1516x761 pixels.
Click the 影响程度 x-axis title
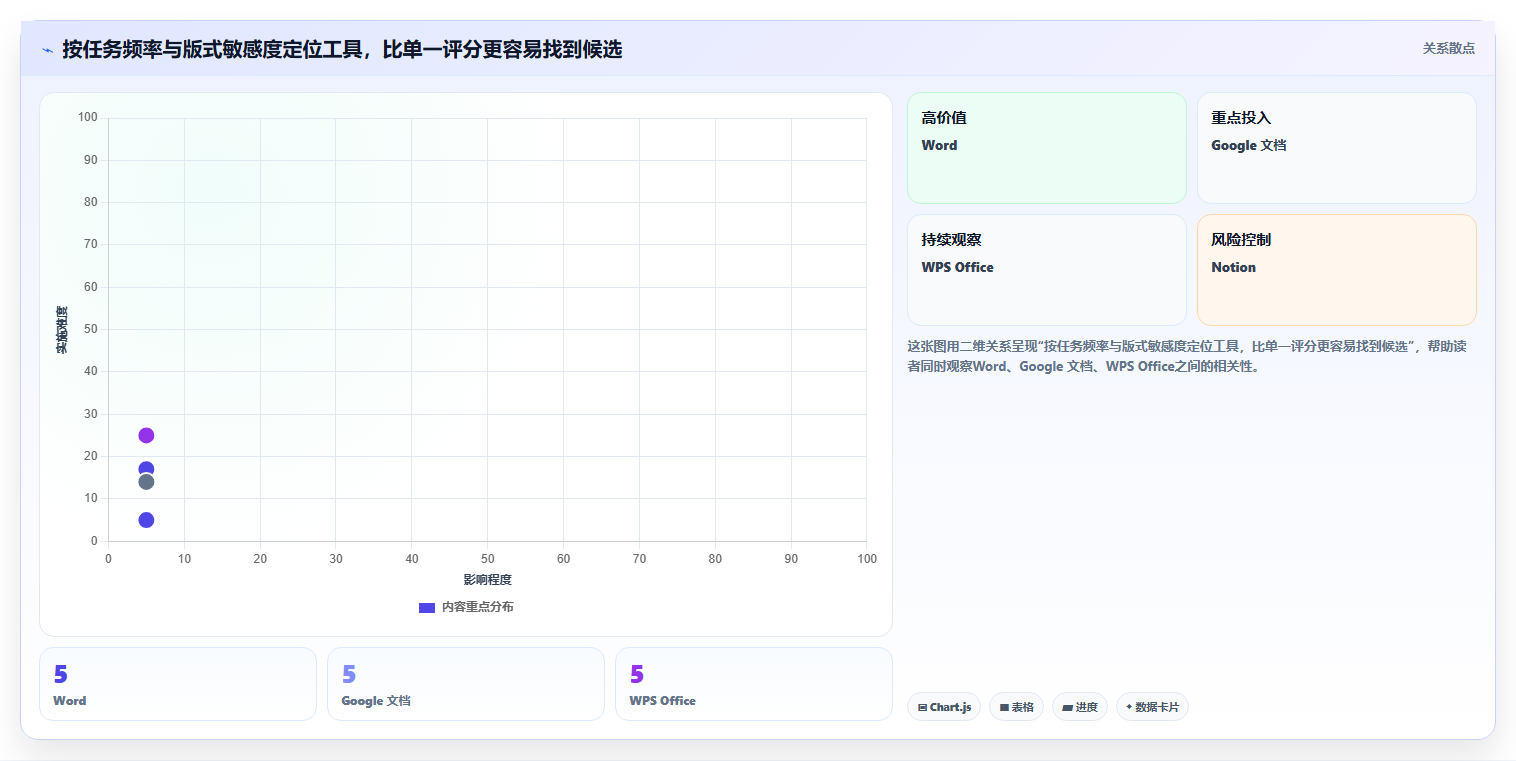[x=487, y=580]
